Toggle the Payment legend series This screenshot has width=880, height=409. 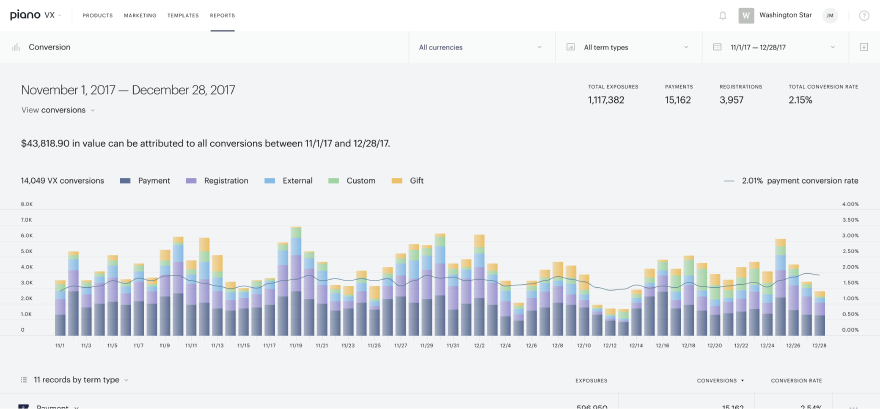(x=145, y=181)
